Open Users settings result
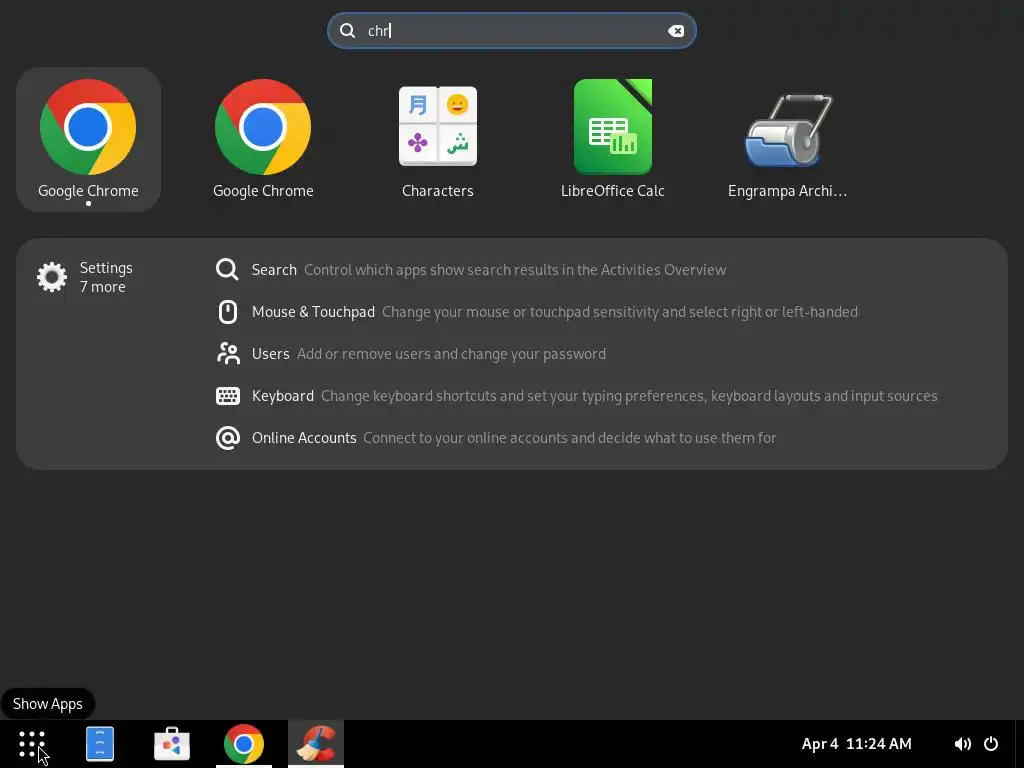1024x768 pixels. click(x=411, y=353)
